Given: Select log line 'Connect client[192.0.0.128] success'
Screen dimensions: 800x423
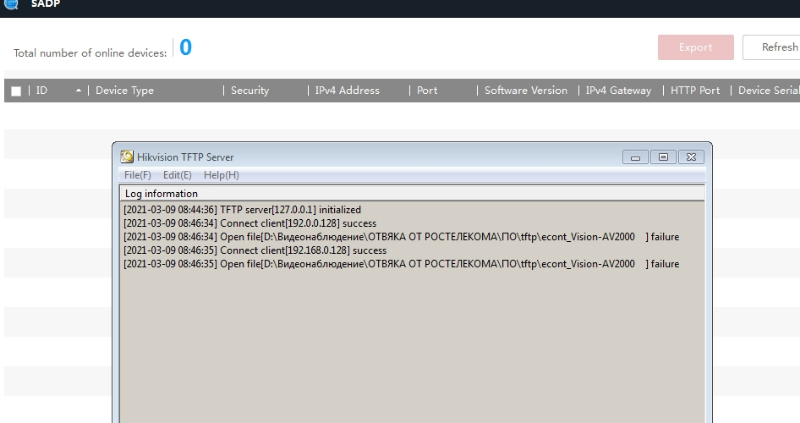Looking at the screenshot, I should [x=249, y=223].
